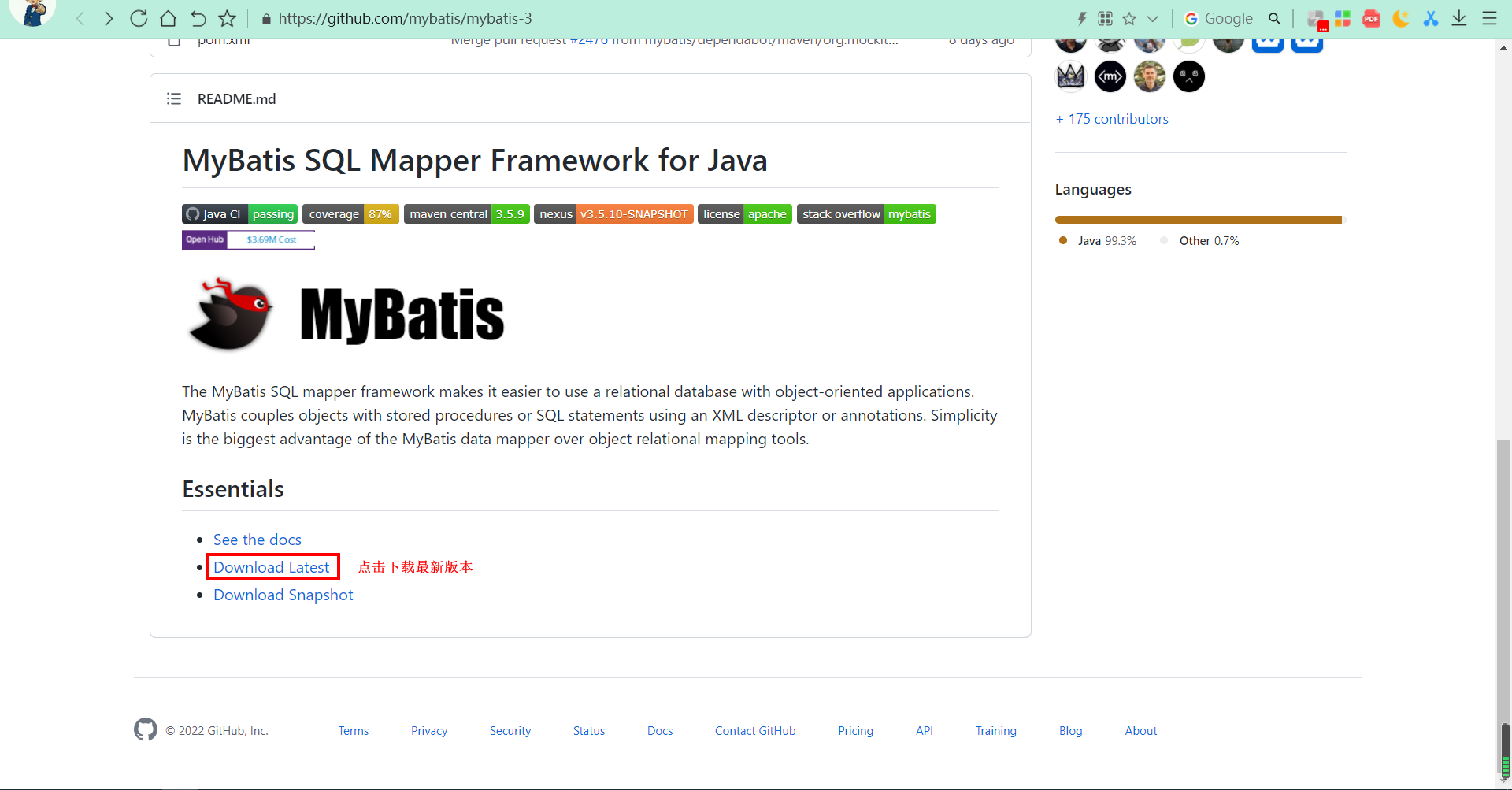This screenshot has width=1512, height=790.
Task: Bookmark this page with the left star
Action: pos(228,18)
